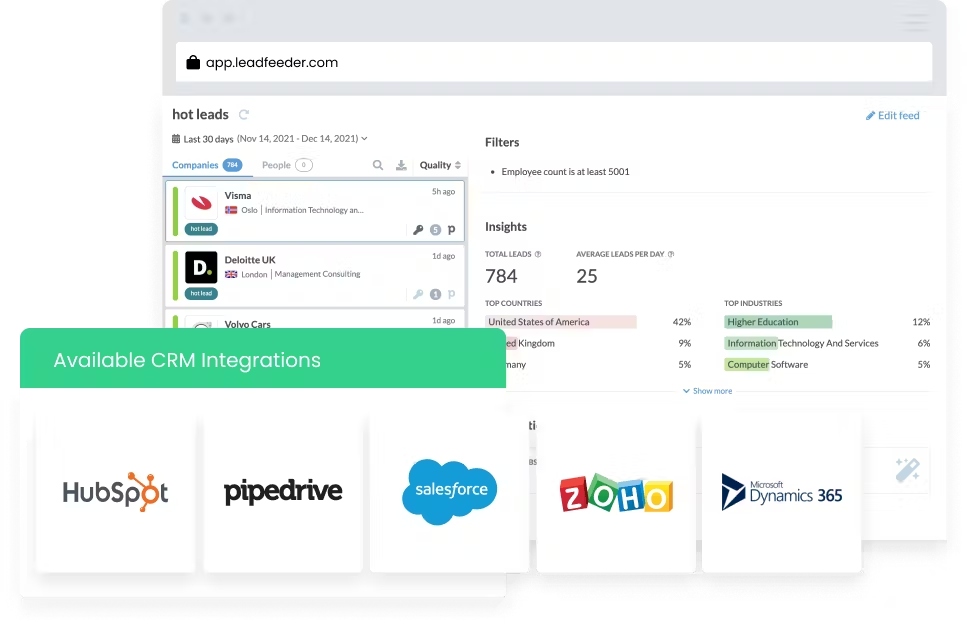
Task: Click the Edit feed link
Action: click(x=892, y=115)
